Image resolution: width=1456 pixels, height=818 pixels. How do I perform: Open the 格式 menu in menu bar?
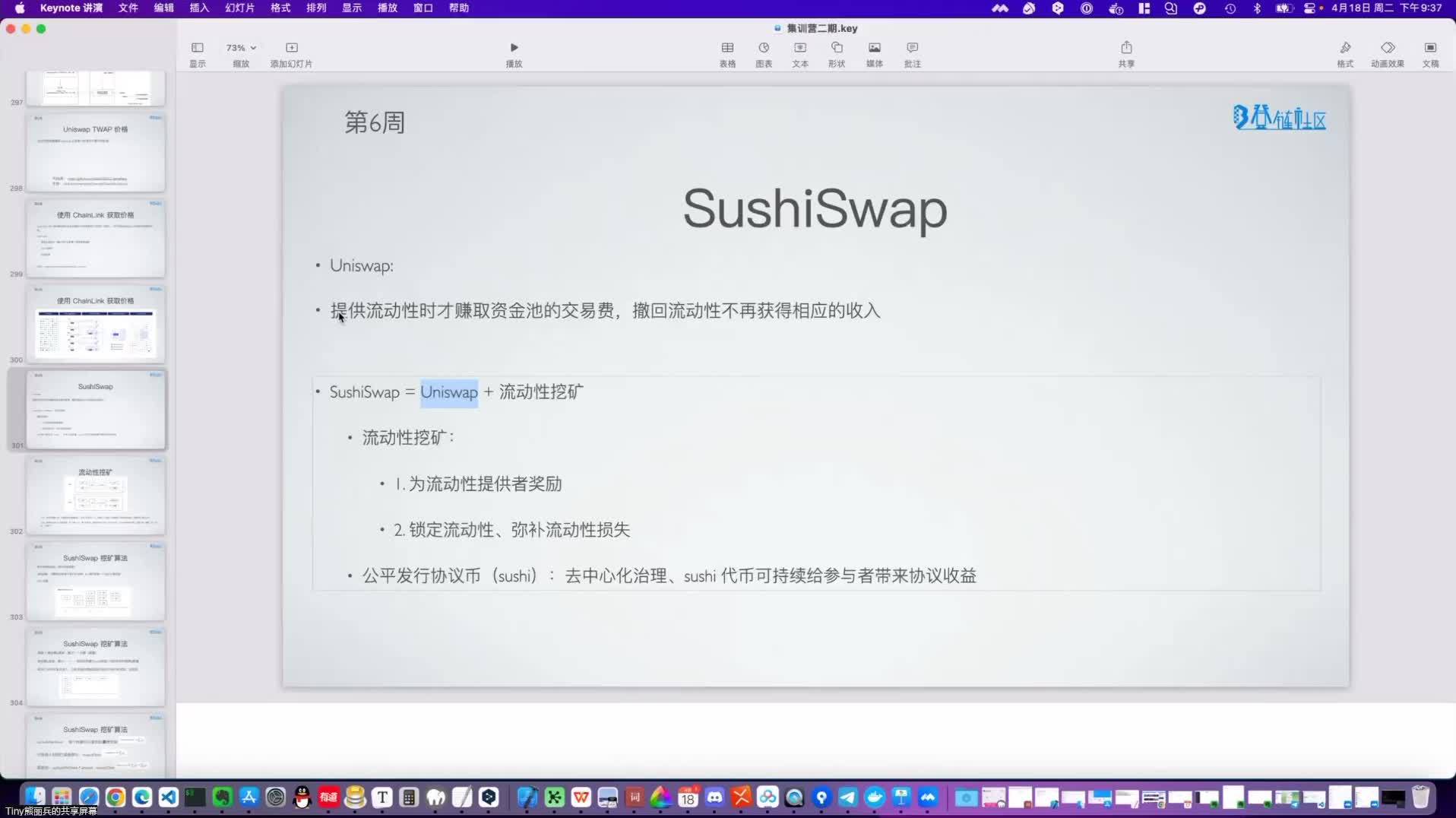[280, 8]
